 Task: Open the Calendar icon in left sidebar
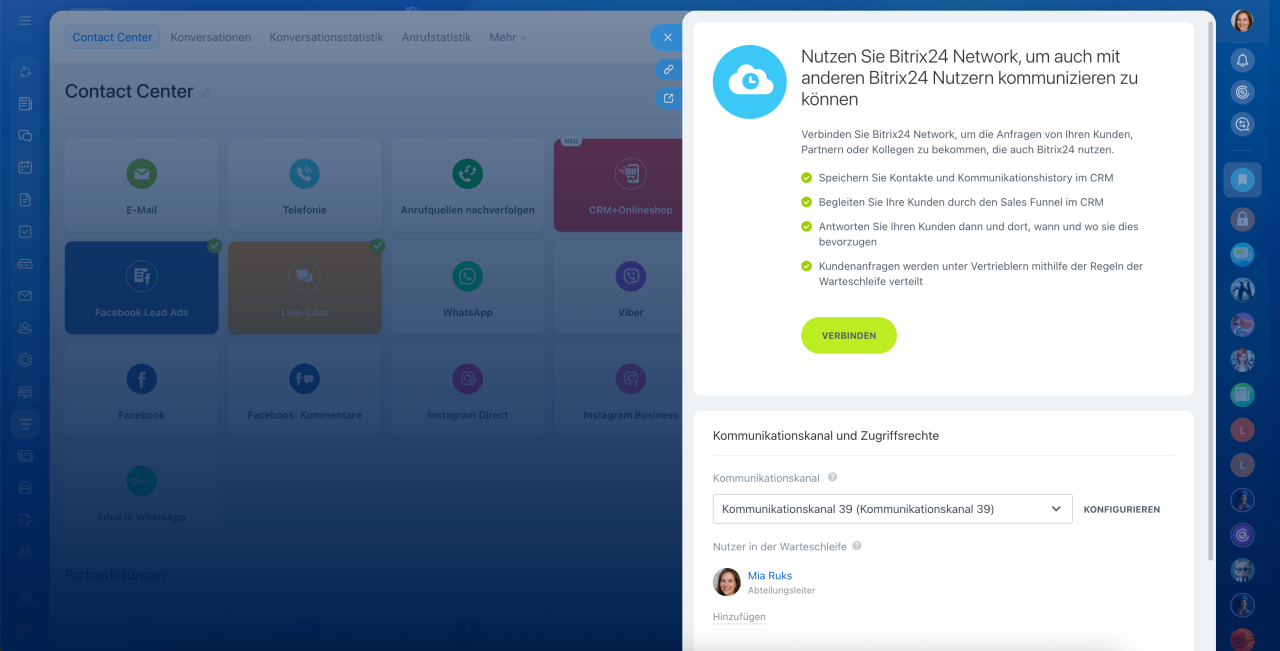[25, 168]
